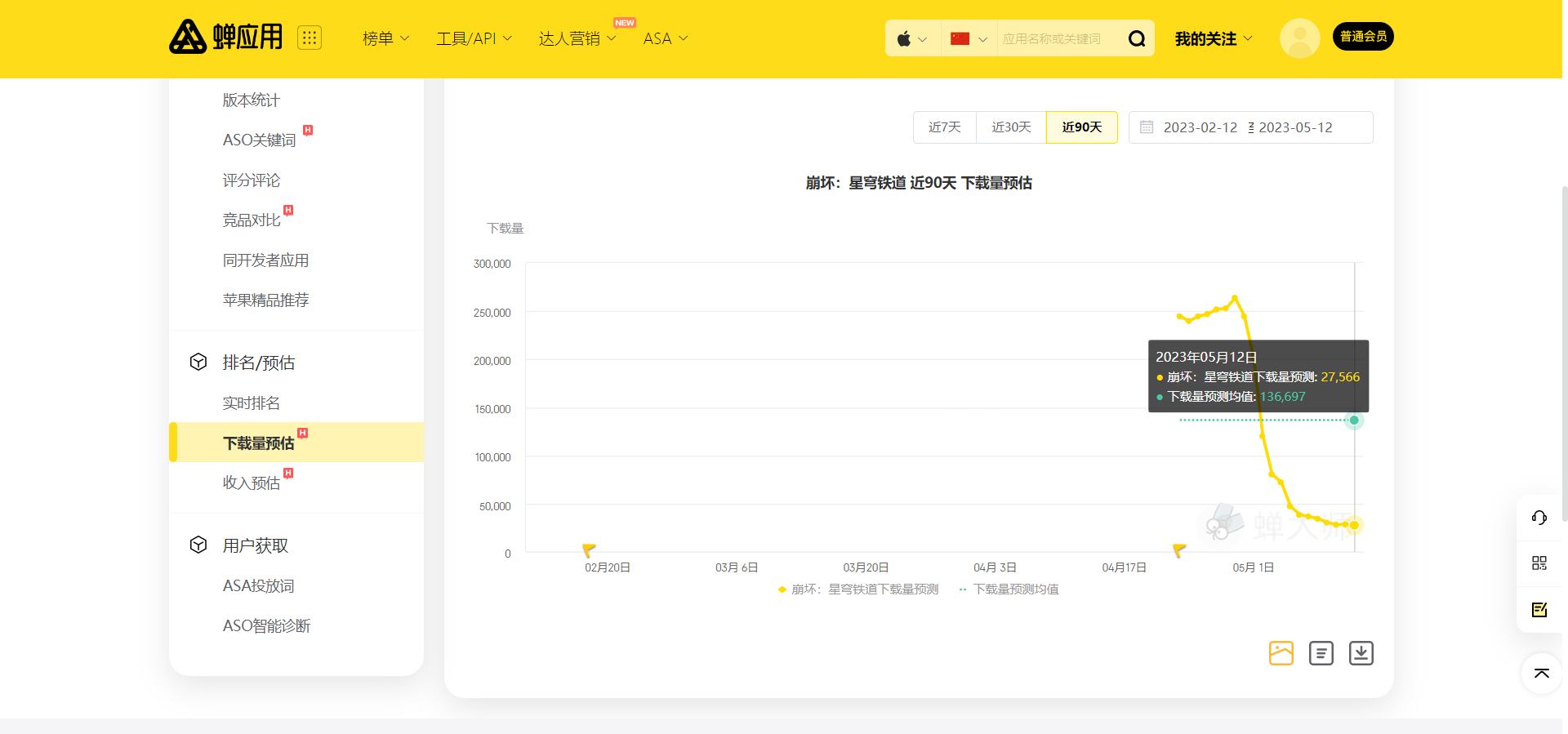Click the 用户获取 cube icon
Viewport: 1568px width, 734px height.
(x=198, y=545)
